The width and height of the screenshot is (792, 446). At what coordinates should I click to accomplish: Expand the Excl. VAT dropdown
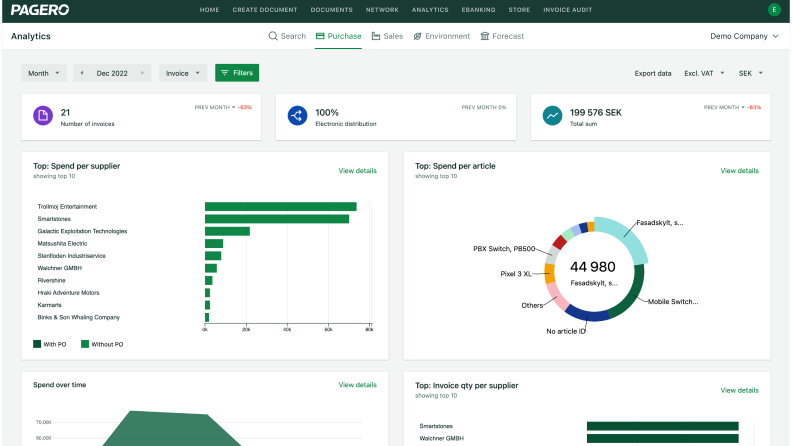(x=704, y=73)
